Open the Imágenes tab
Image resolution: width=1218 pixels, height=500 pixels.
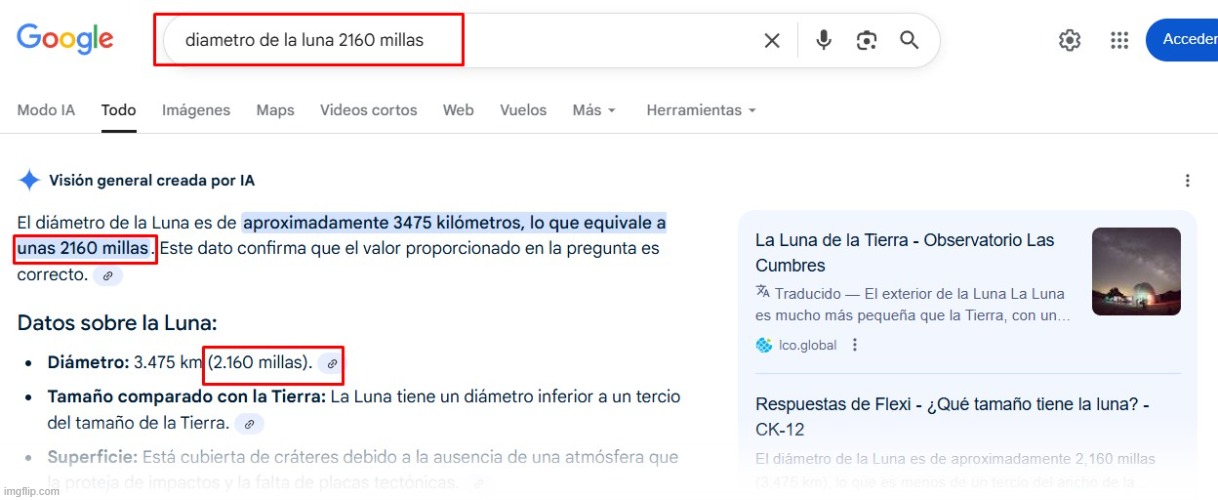point(196,110)
